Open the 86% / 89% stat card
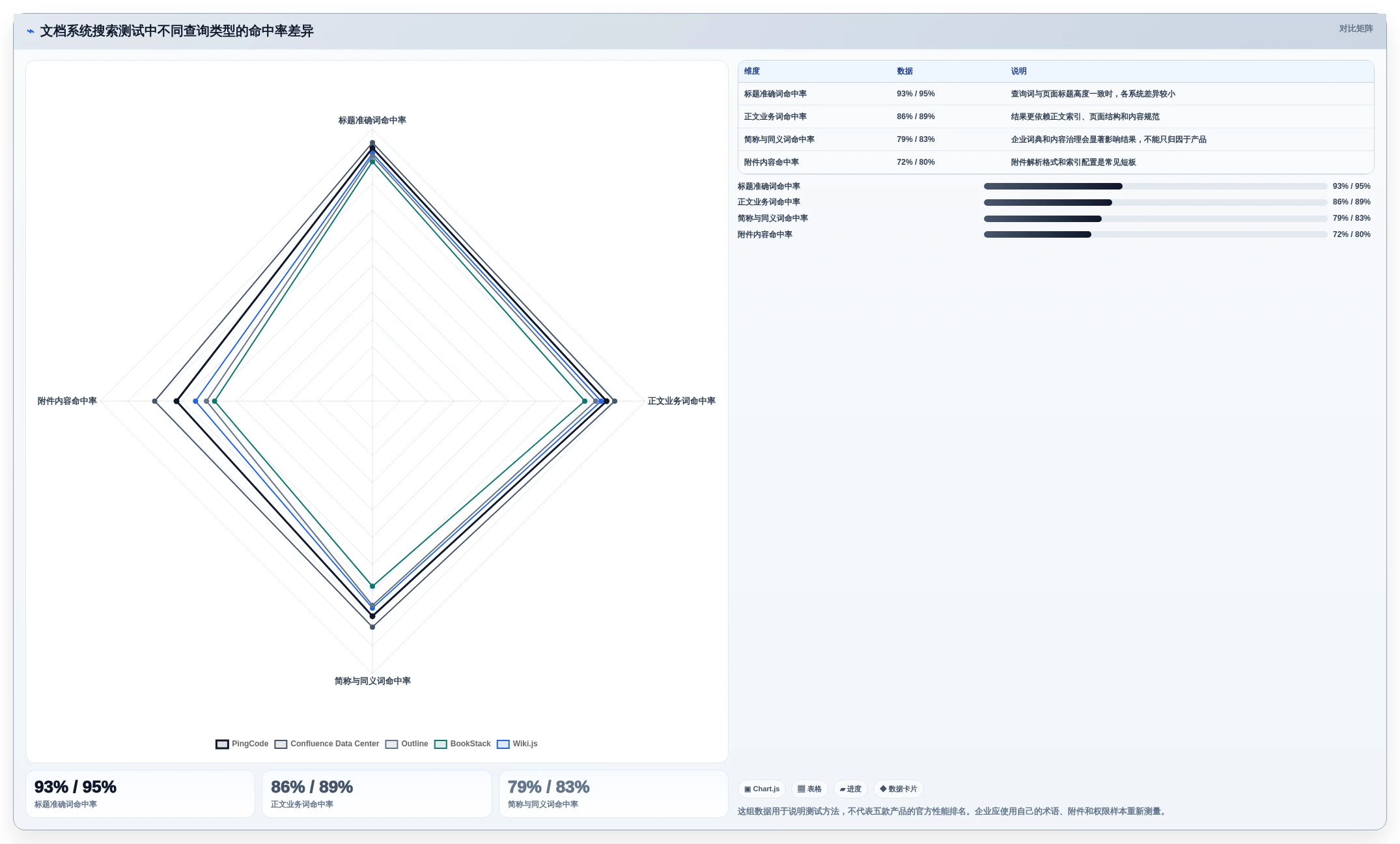The width and height of the screenshot is (1400, 844). pos(376,794)
